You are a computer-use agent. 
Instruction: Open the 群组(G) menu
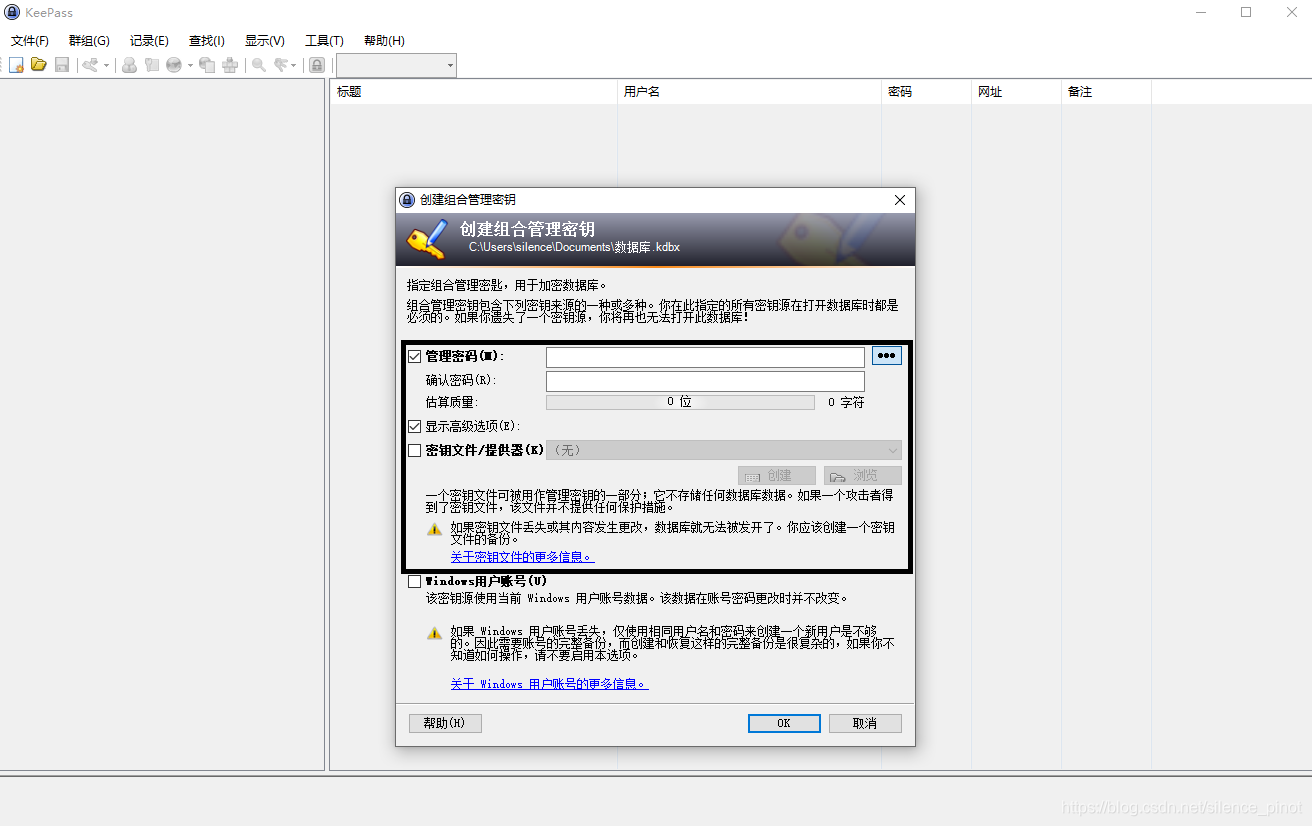(x=89, y=41)
